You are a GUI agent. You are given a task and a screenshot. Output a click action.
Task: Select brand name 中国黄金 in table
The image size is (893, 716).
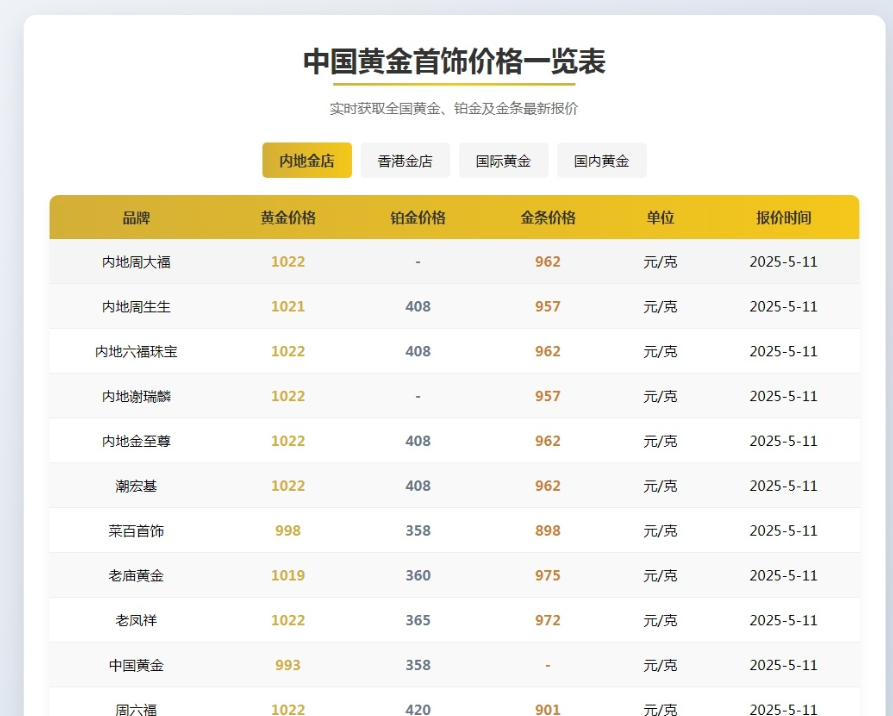point(136,665)
